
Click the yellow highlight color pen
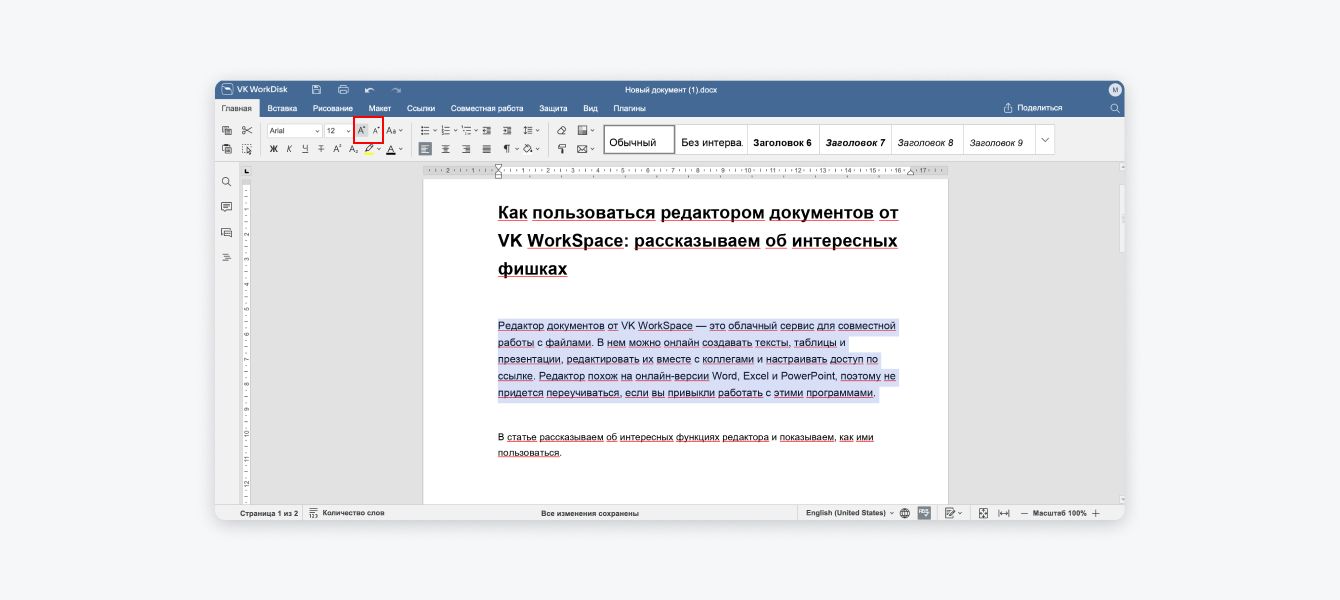coord(369,149)
